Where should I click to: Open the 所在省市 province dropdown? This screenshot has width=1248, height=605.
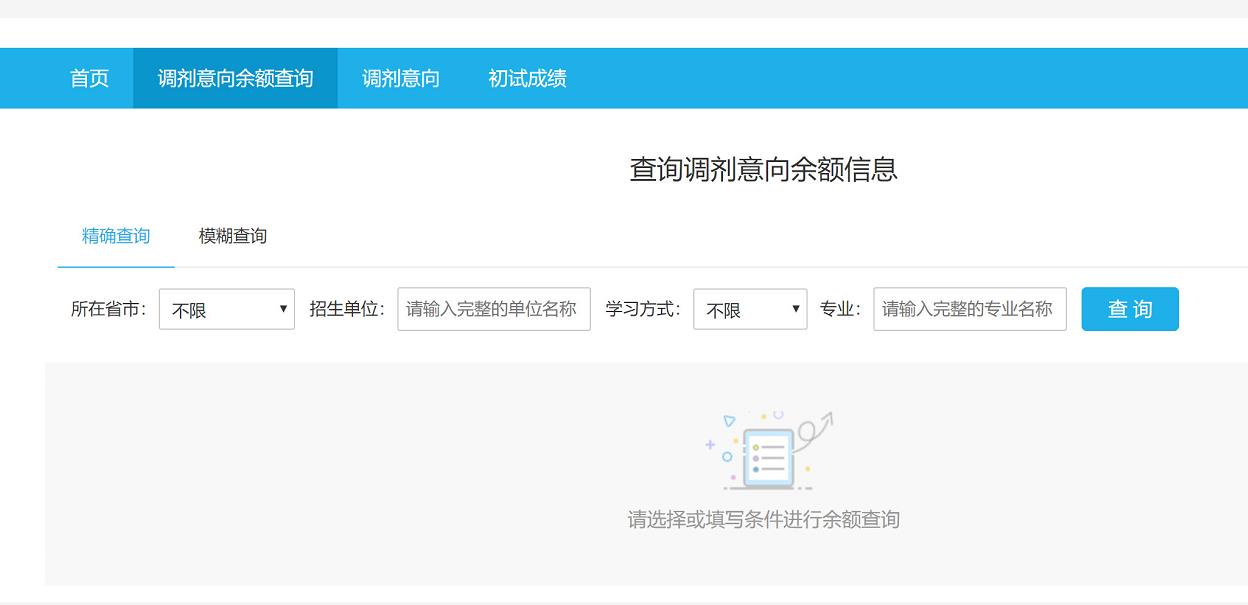pos(226,310)
